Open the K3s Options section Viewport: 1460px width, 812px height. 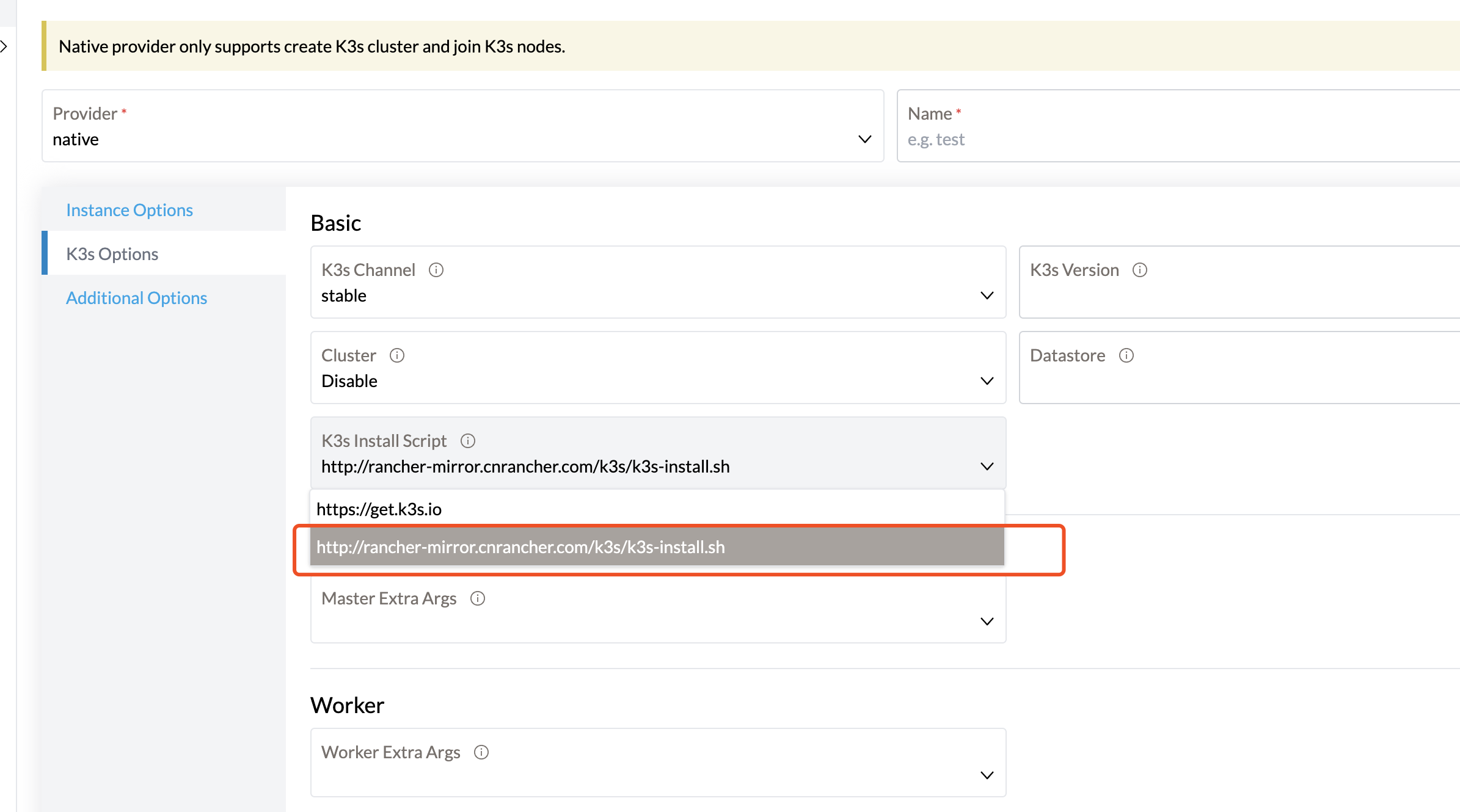tap(111, 253)
